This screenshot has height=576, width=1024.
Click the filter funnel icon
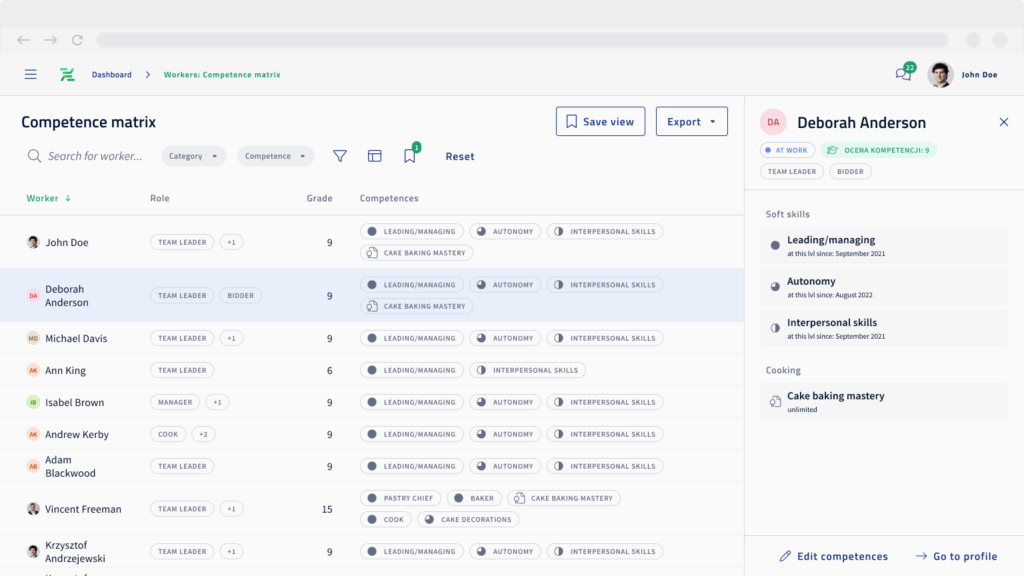(340, 156)
